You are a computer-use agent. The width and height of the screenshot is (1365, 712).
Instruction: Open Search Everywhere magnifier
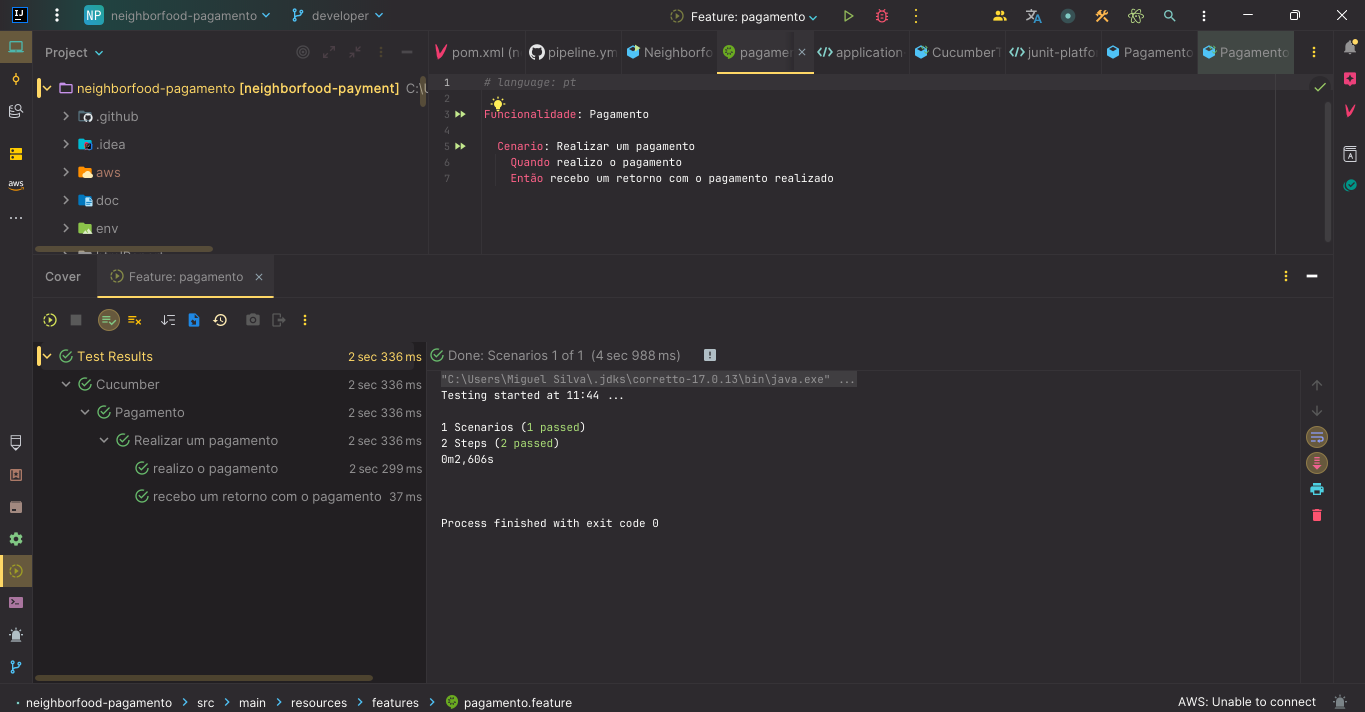[x=1169, y=16]
